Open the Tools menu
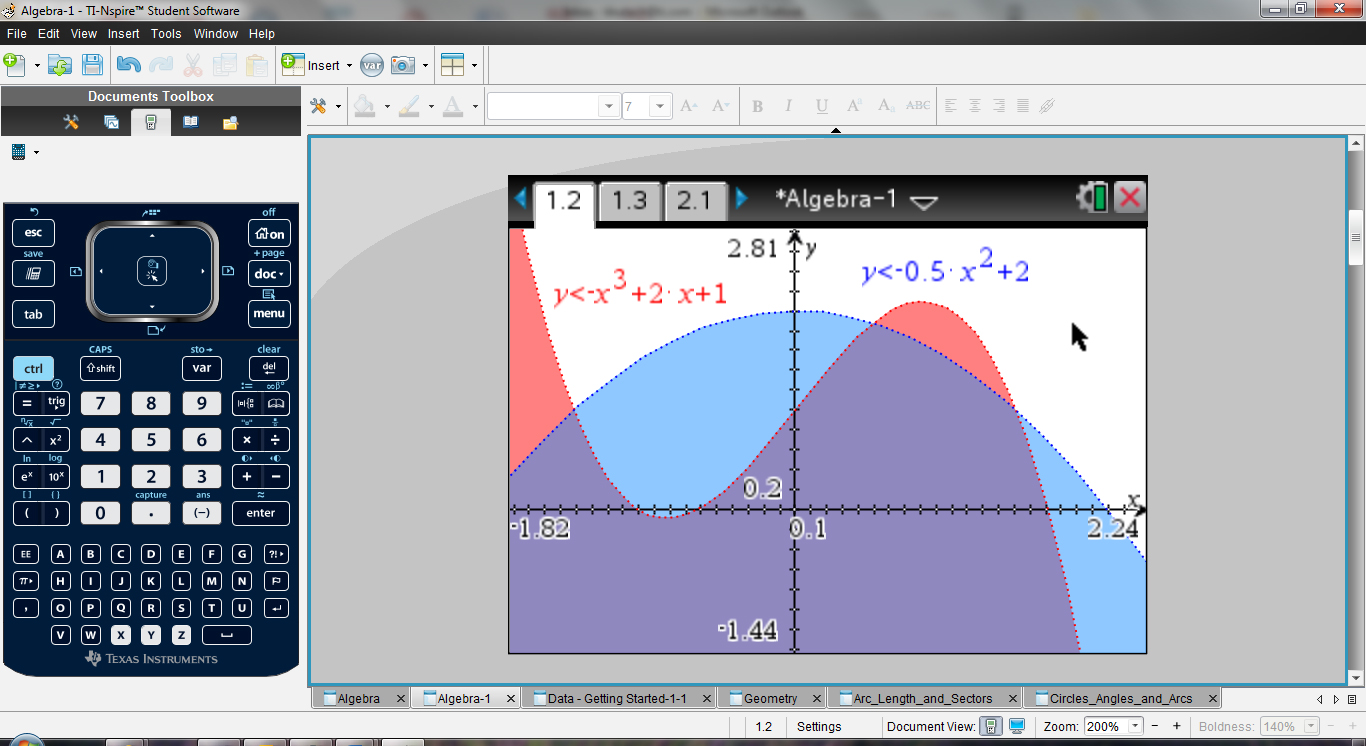 point(166,33)
